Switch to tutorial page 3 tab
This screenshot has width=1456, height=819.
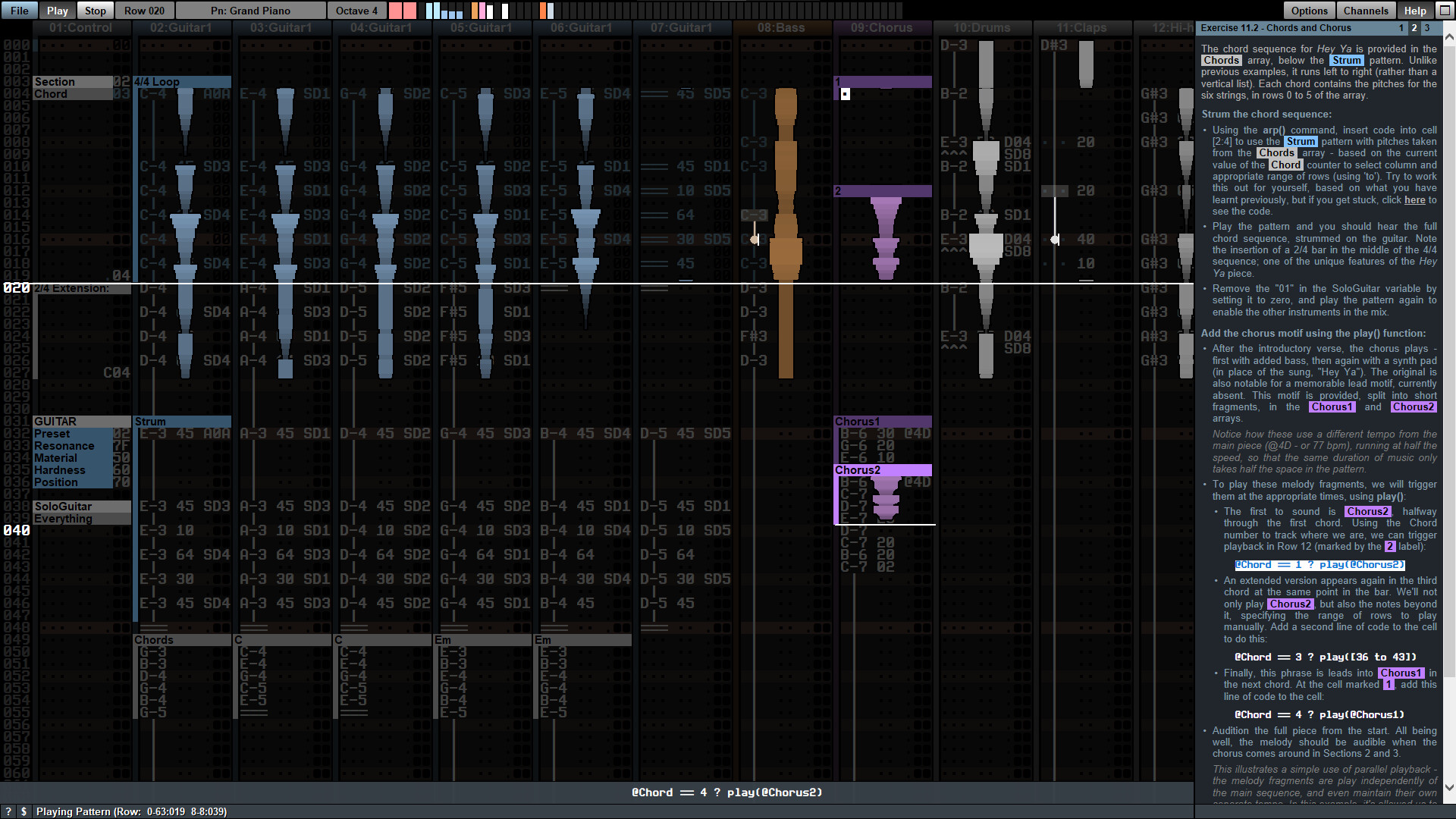[x=1428, y=28]
